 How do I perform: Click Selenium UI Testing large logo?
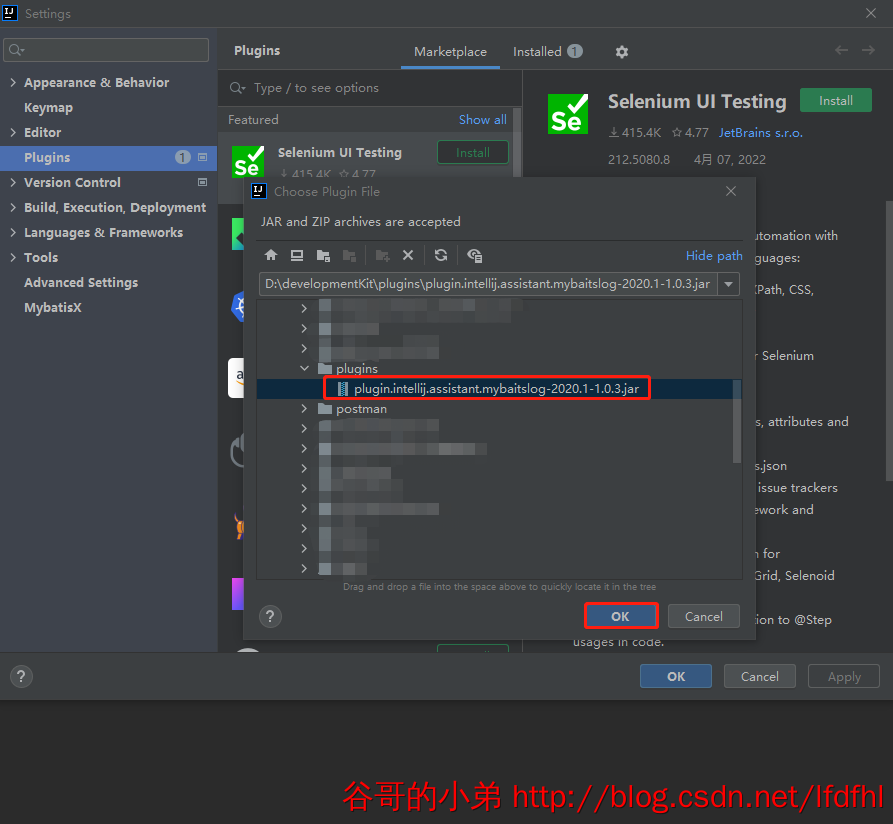point(568,114)
